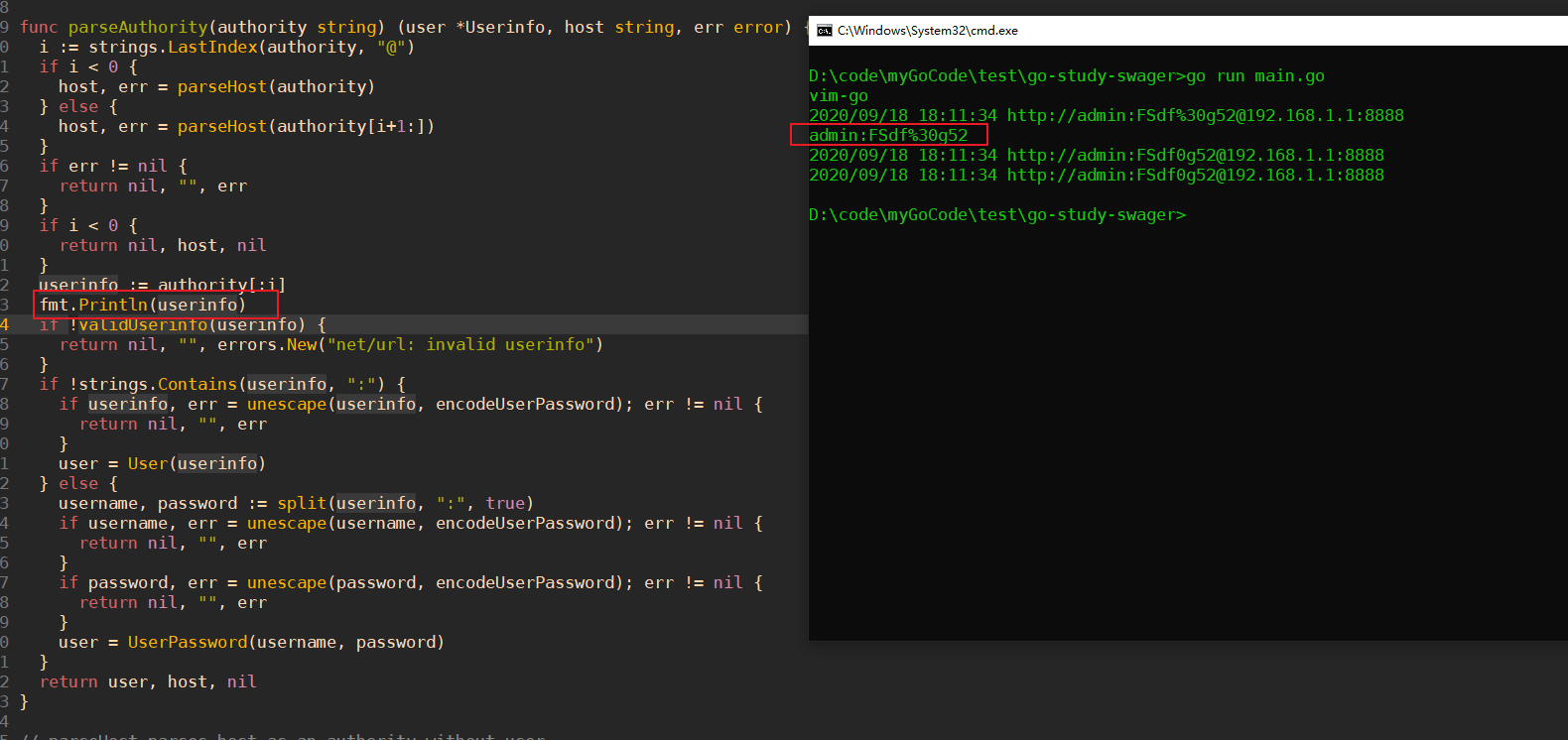Click the line 'return nil, "", err' after err check
This screenshot has width=1568, height=740.
coord(153,185)
